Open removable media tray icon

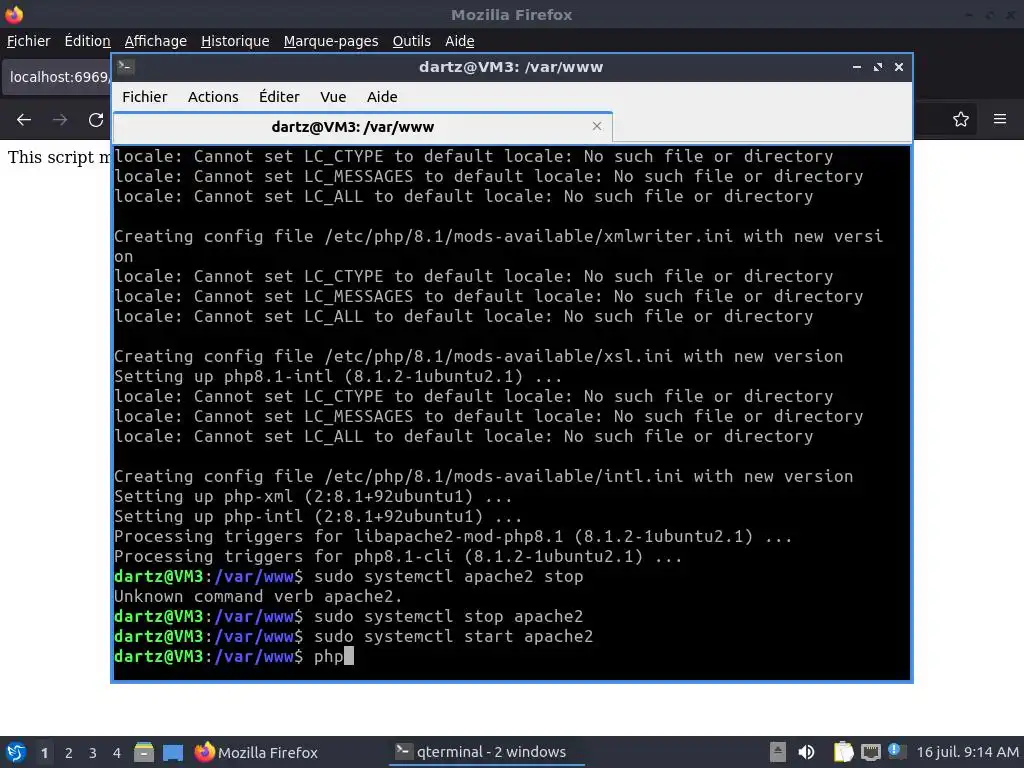click(777, 752)
